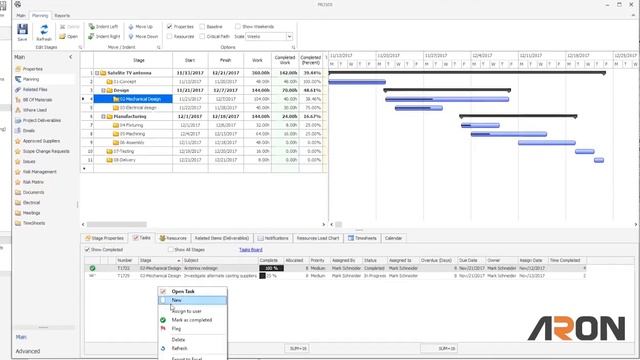Collapse the Main sidebar panel chevron
The width and height of the screenshot is (640, 360).
coord(71,57)
